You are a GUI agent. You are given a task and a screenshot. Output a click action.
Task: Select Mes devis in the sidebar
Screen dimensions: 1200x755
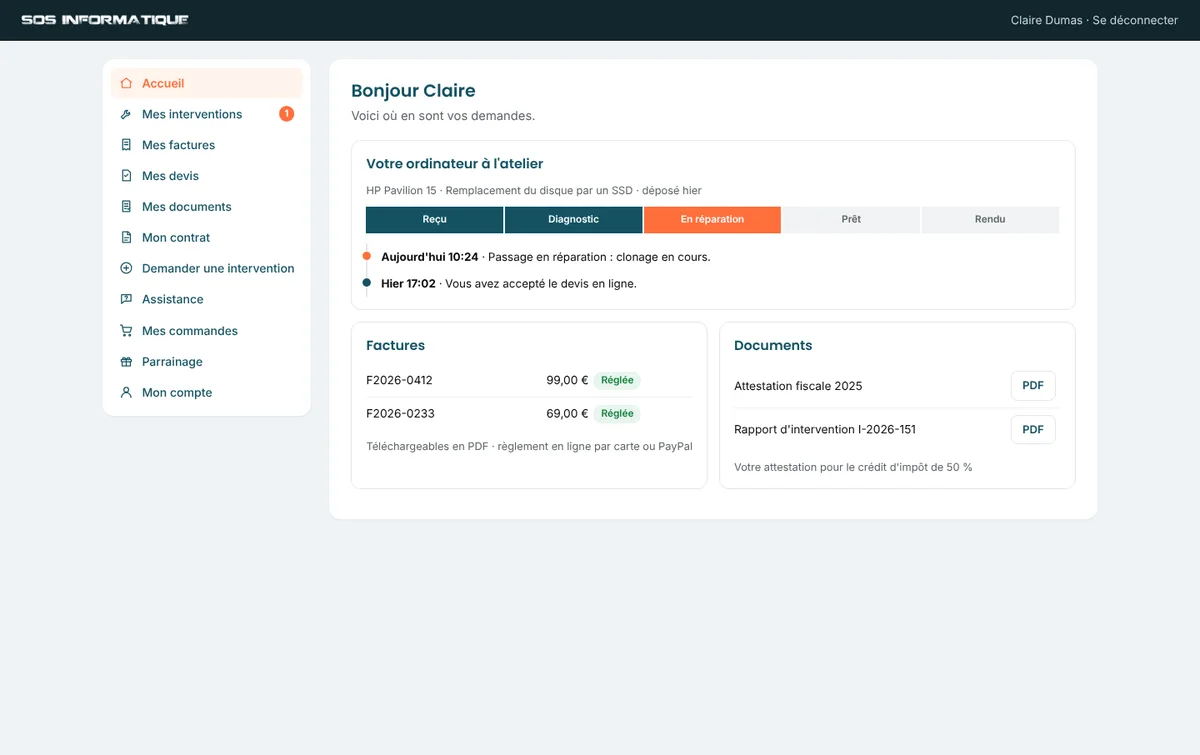pos(207,176)
